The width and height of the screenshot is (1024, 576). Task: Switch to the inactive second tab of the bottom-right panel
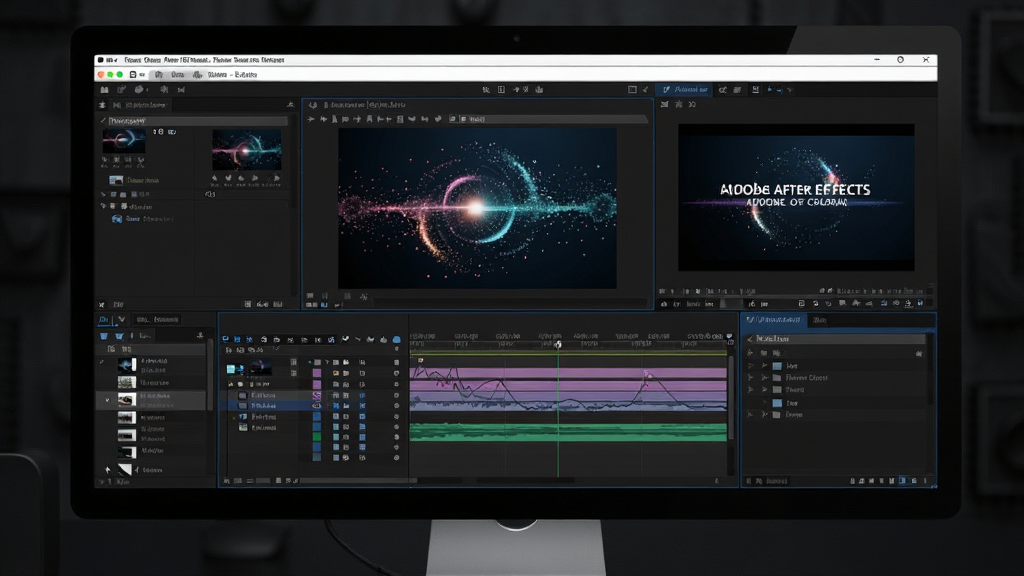pyautogui.click(x=820, y=320)
